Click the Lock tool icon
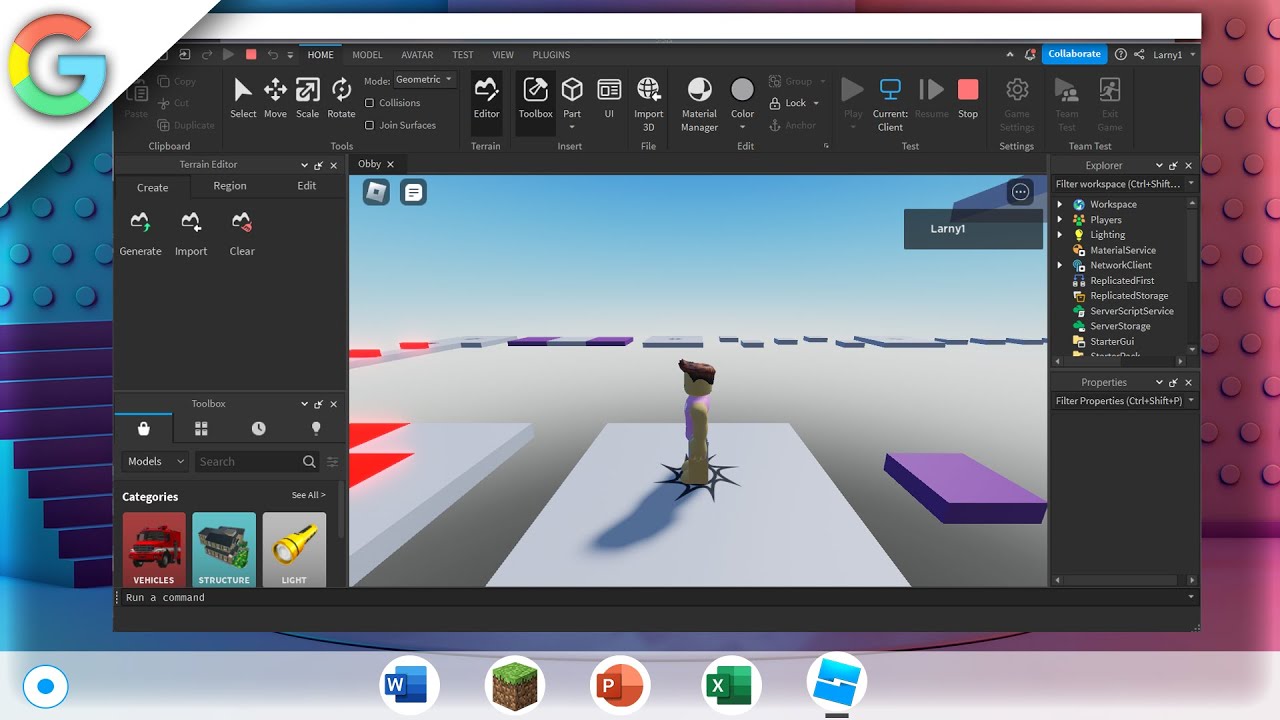Viewport: 1280px width, 720px height. pyautogui.click(x=775, y=103)
